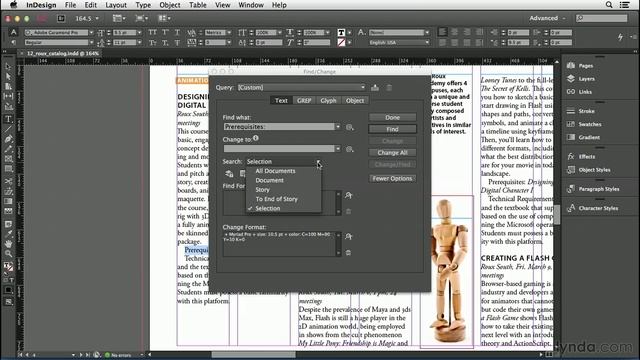Expand the Change to history dropdown
This screenshot has height=360, width=640.
(x=338, y=149)
